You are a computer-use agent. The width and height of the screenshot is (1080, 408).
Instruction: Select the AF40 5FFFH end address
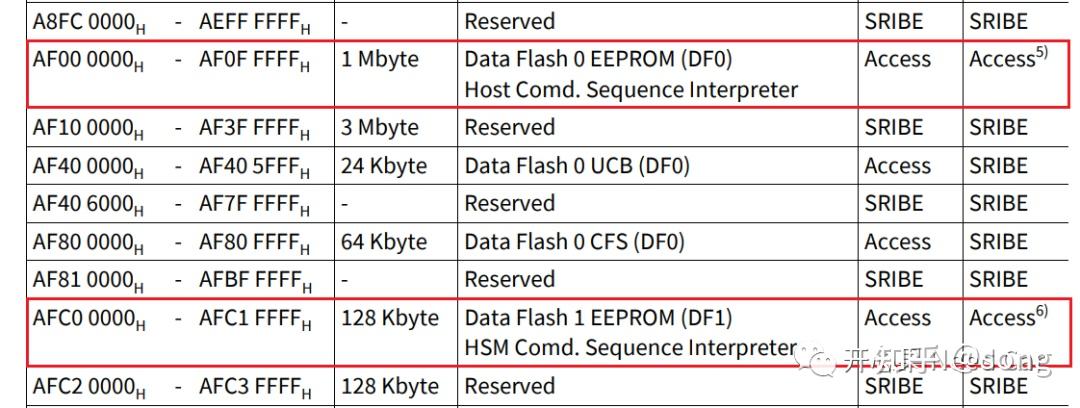pos(255,167)
